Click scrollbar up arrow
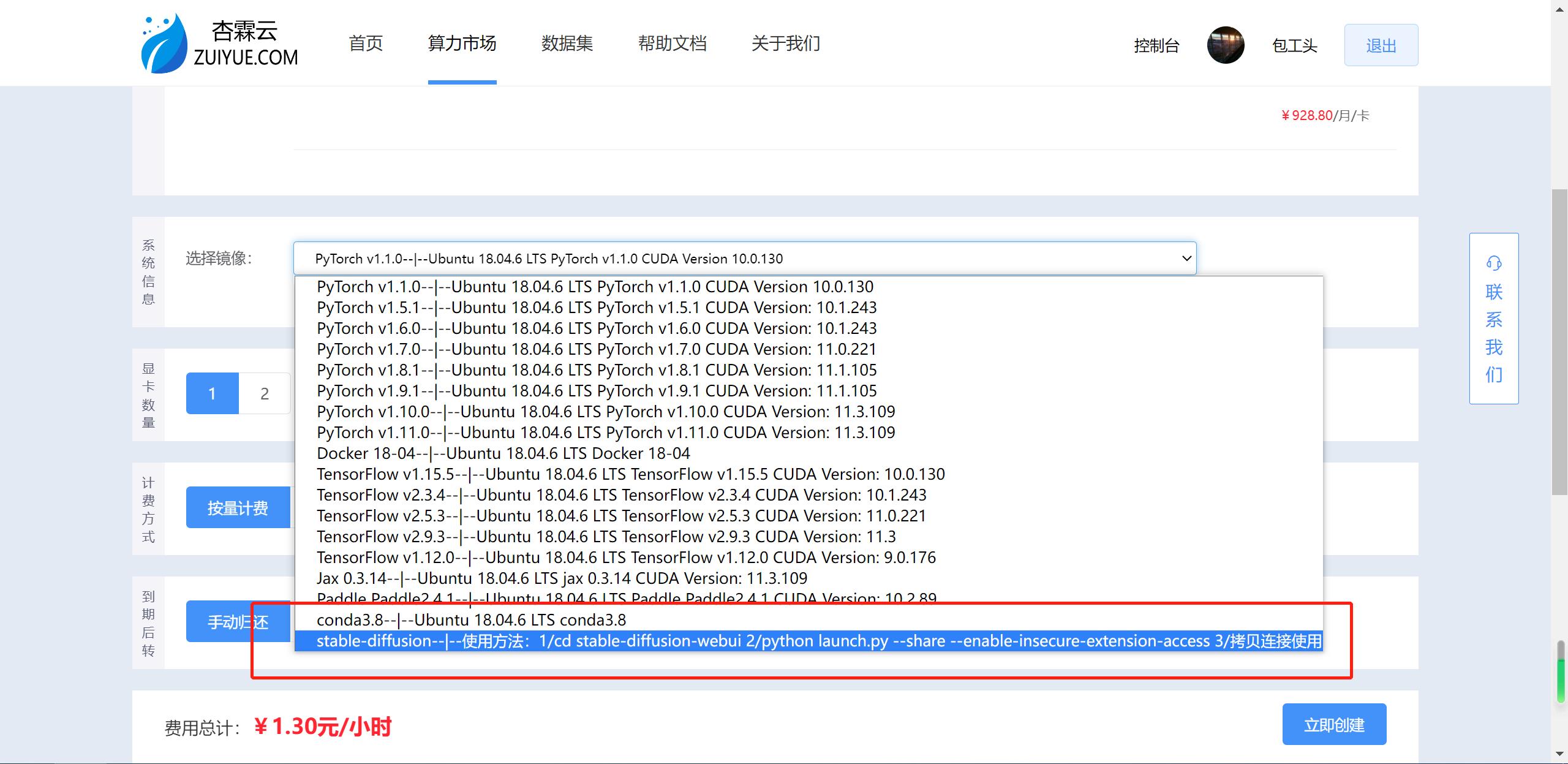The width and height of the screenshot is (1568, 764). pyautogui.click(x=1559, y=9)
